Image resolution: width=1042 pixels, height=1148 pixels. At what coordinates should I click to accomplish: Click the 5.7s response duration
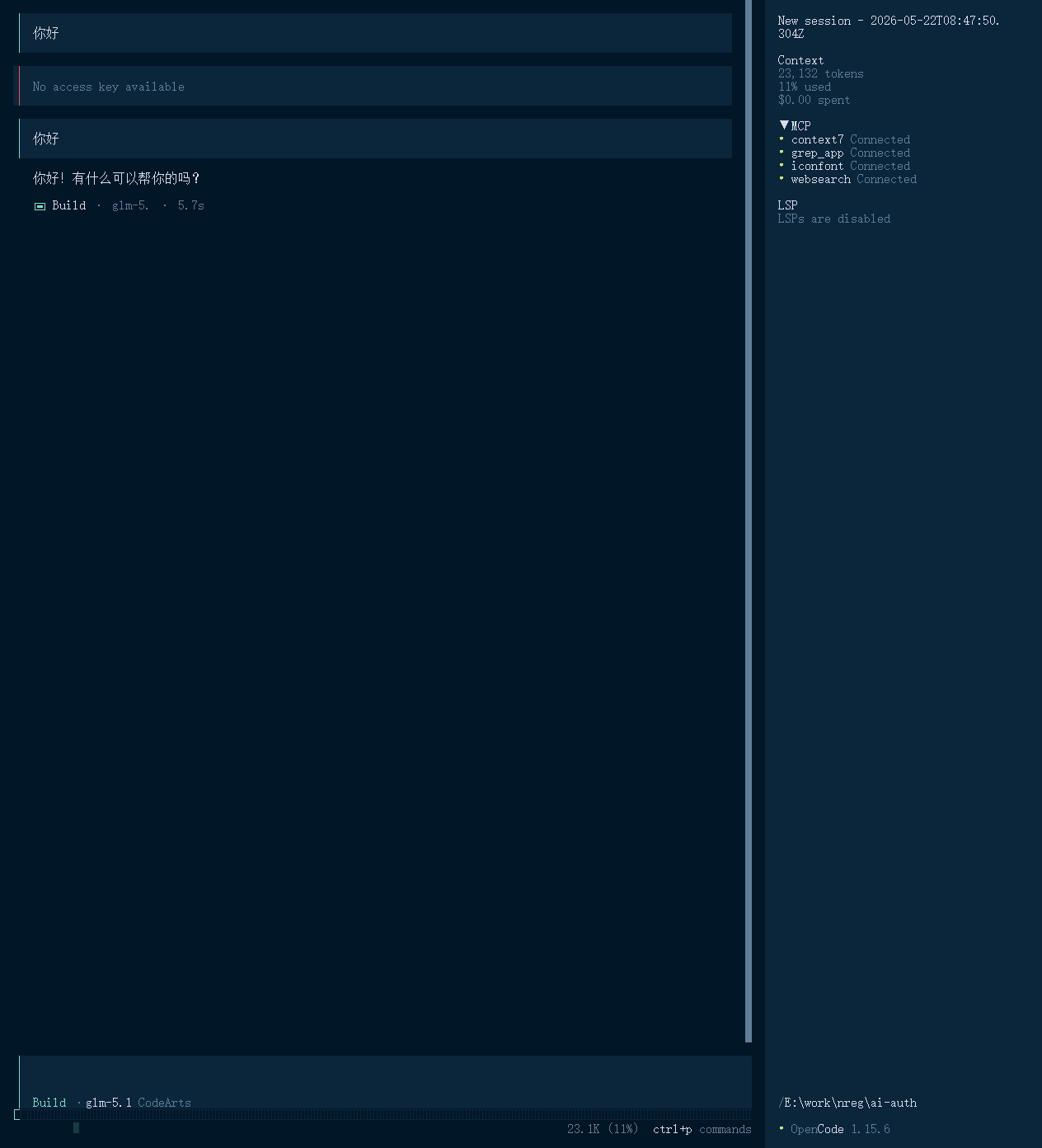coord(191,205)
